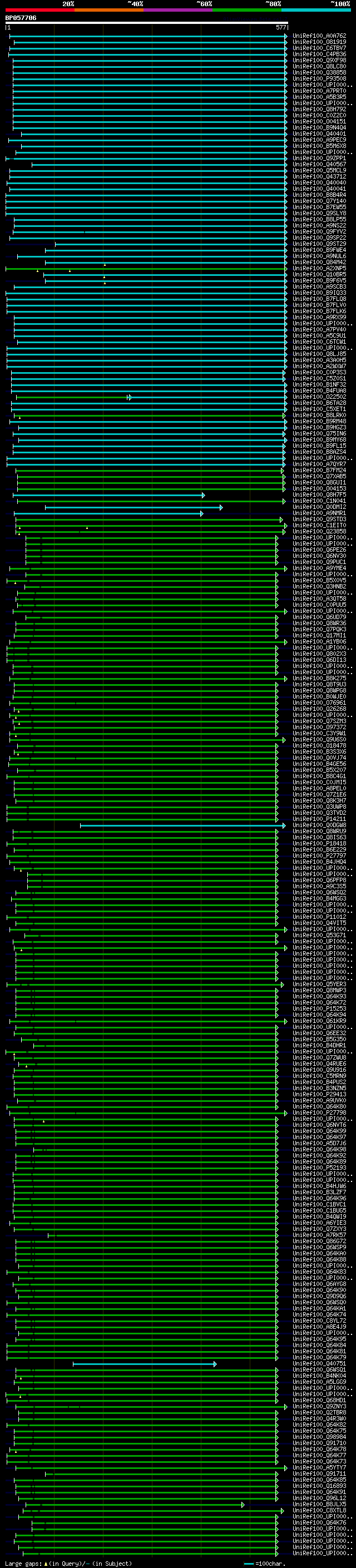The height and width of the screenshot is (1568, 356).
Task: Select the UniRef100_Q43712 label
Action: [x=319, y=176]
